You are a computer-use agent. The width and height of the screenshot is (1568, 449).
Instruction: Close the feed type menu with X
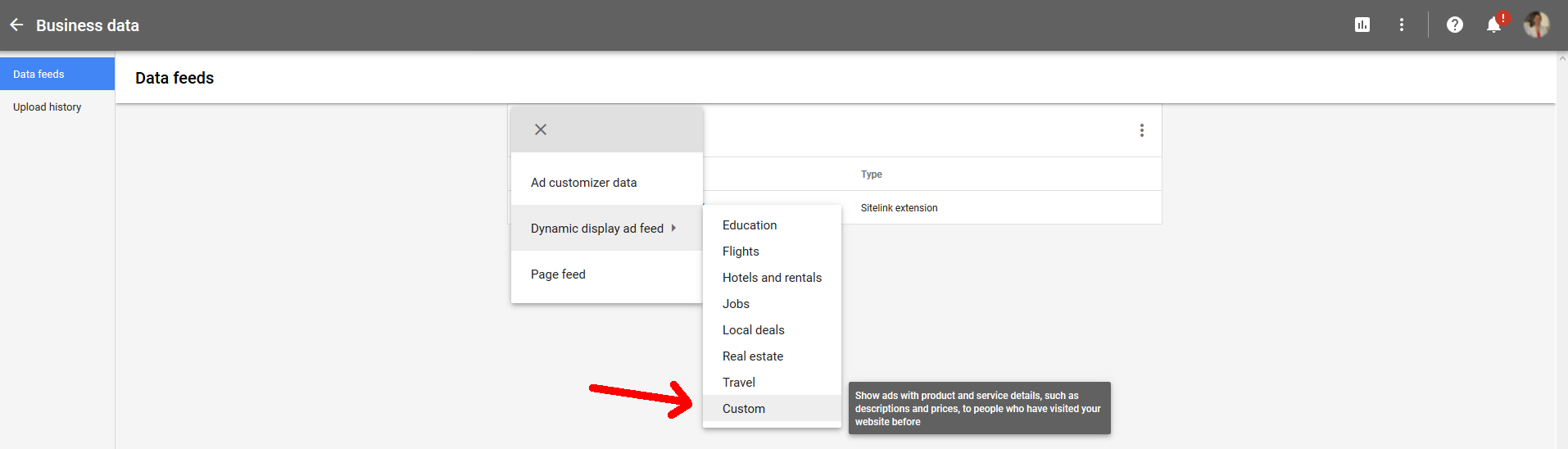point(541,129)
